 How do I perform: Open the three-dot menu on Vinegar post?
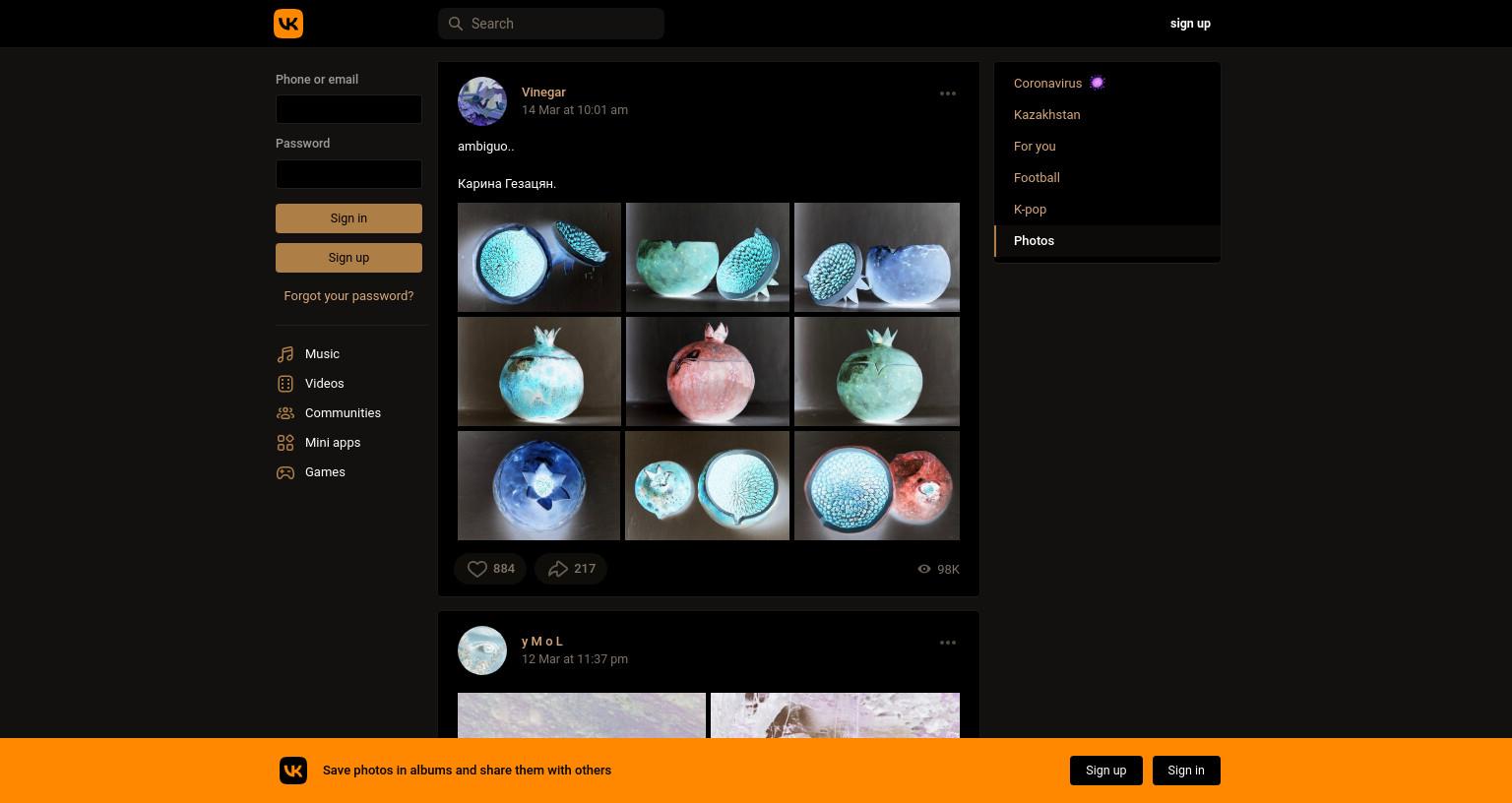click(948, 93)
